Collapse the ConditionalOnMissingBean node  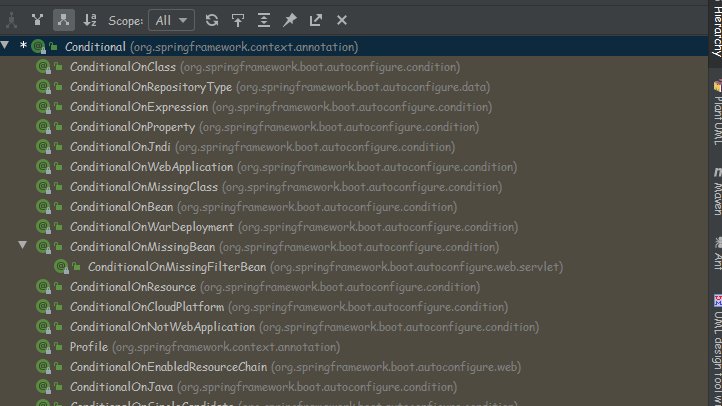coord(23,245)
